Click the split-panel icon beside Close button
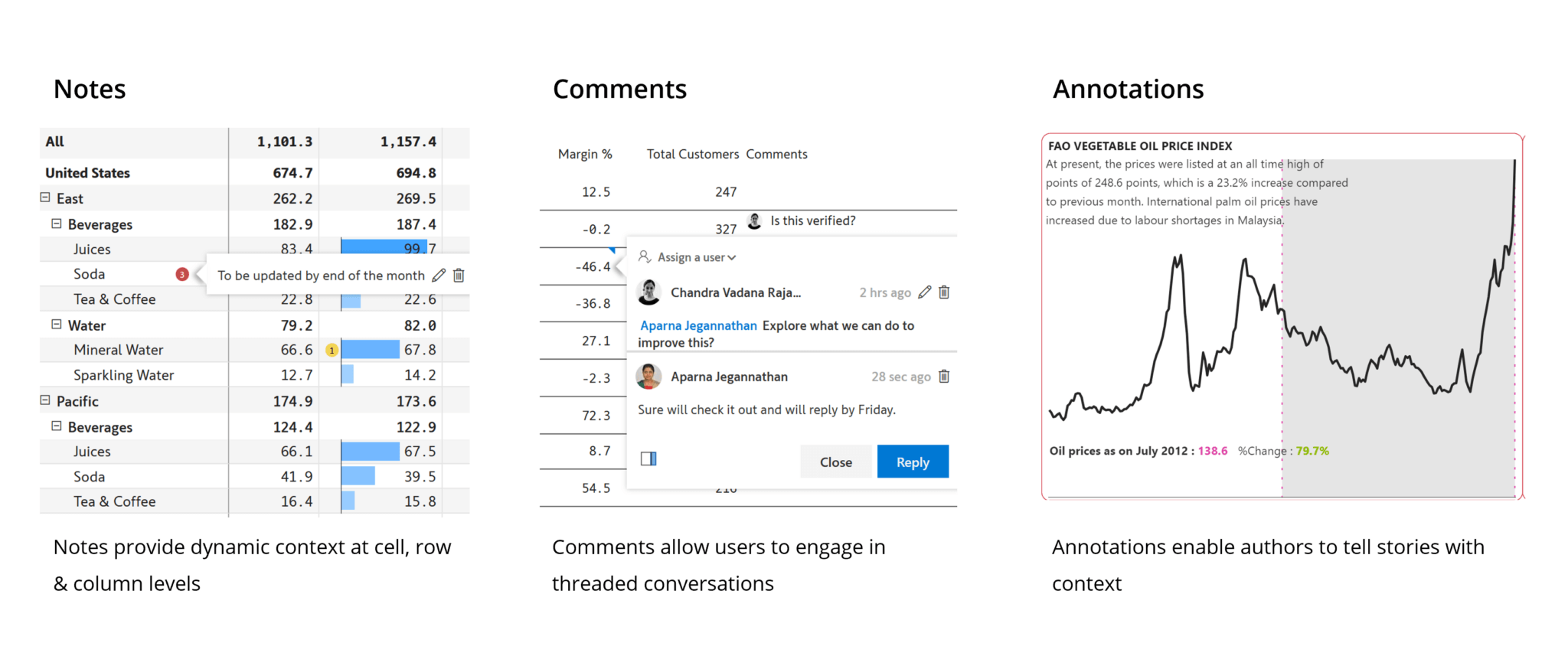Viewport: 1568px width, 669px height. [648, 458]
